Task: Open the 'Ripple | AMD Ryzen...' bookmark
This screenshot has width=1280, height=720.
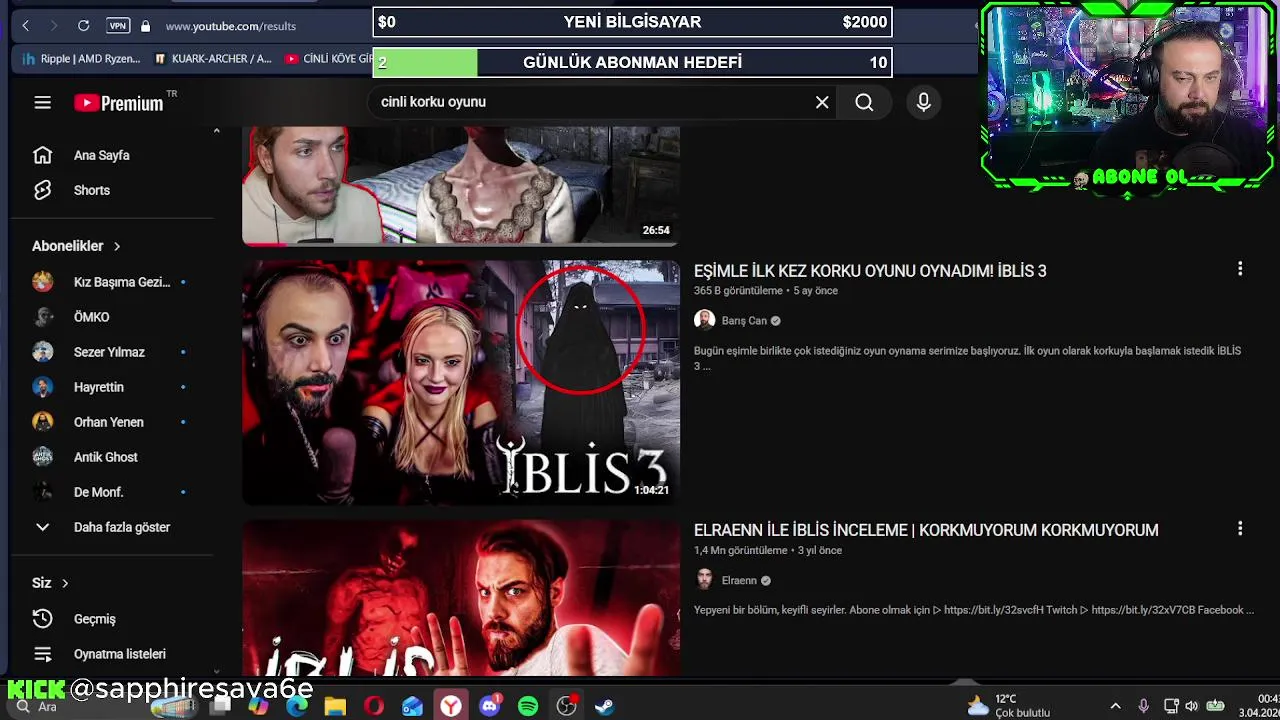Action: click(x=81, y=59)
